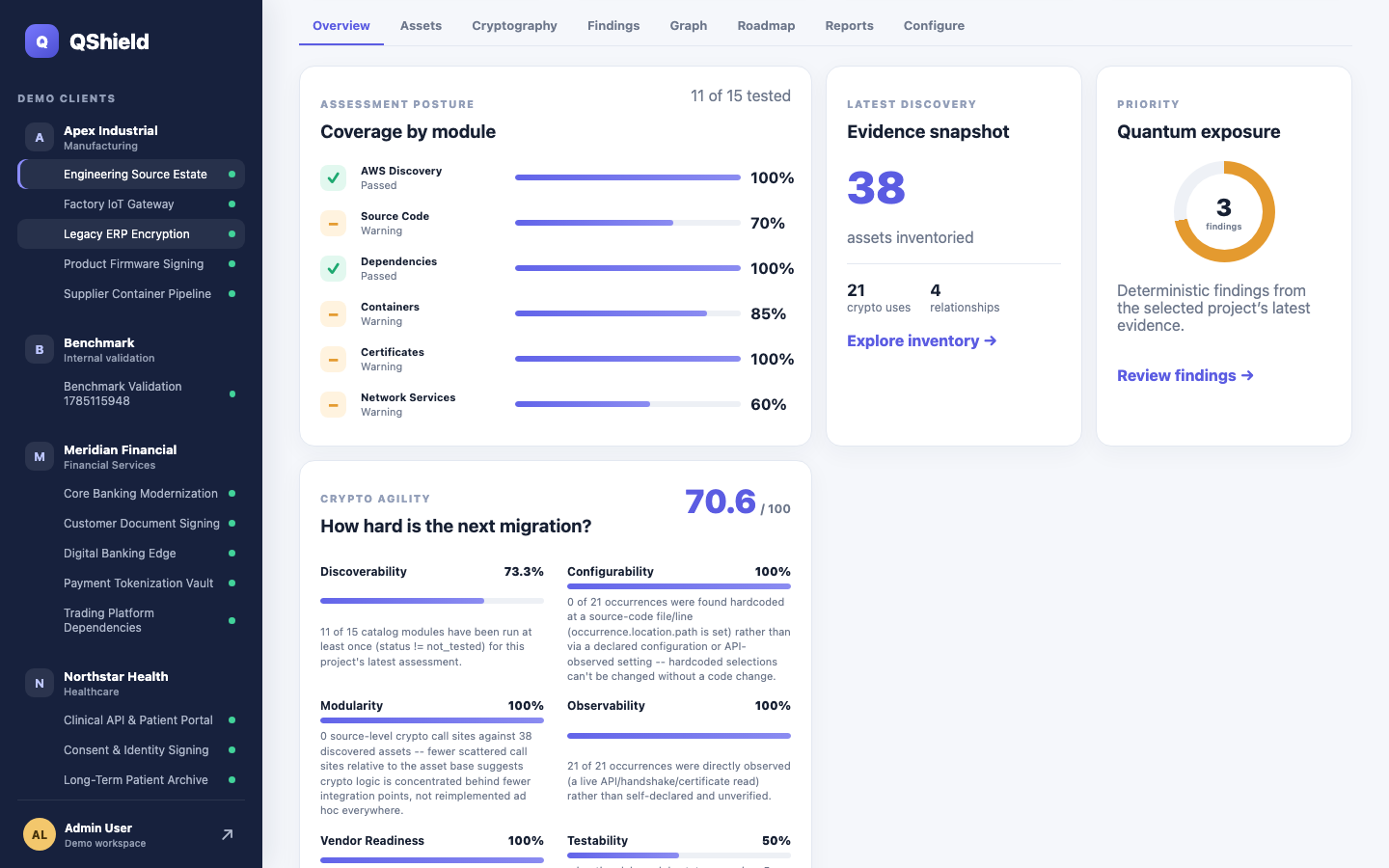
Task: Open the Configure tab
Action: 934,26
